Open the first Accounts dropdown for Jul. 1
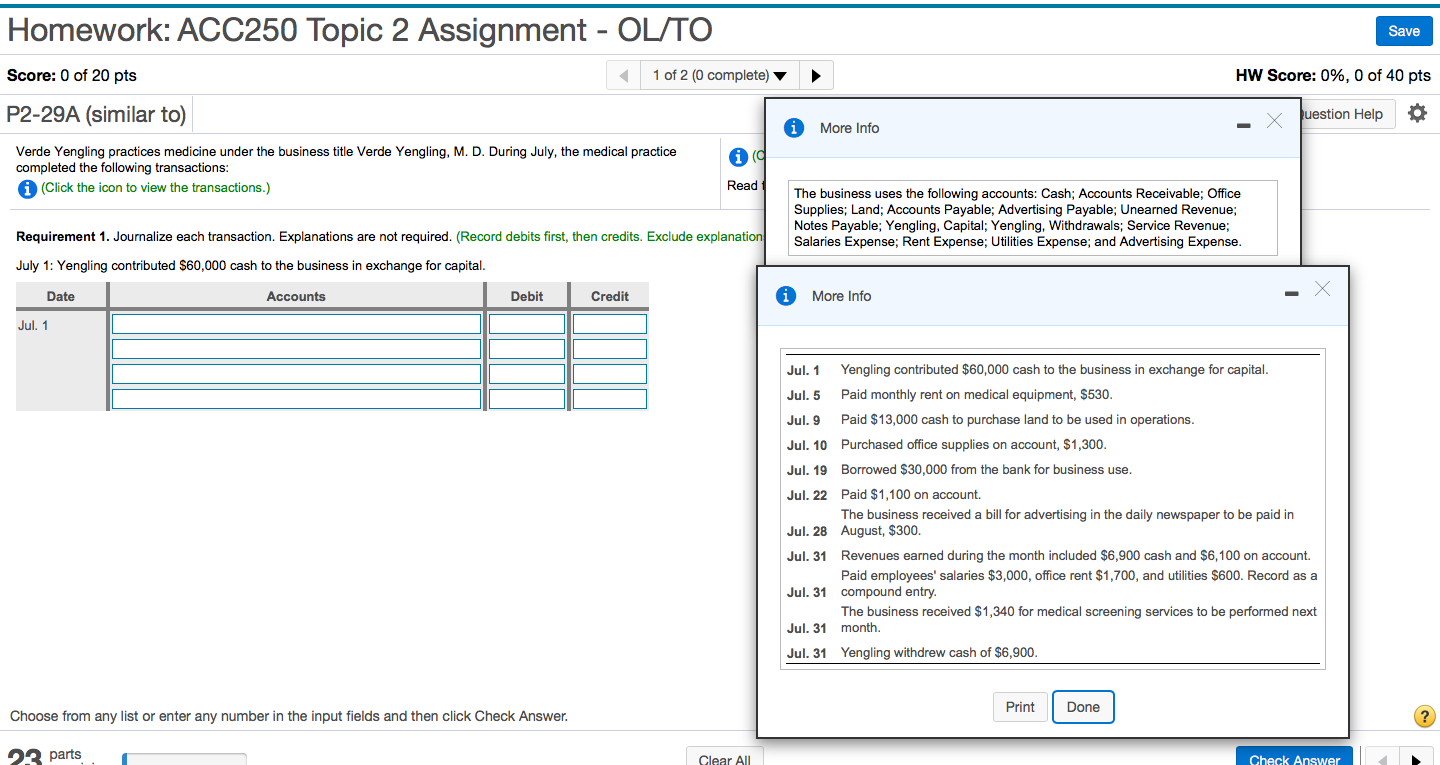The width and height of the screenshot is (1440, 765). 296,323
